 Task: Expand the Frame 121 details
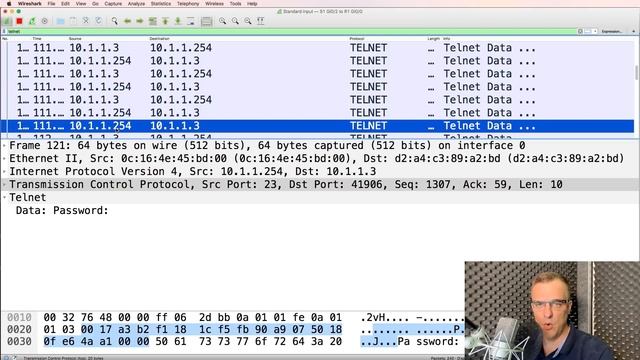pyautogui.click(x=4, y=146)
